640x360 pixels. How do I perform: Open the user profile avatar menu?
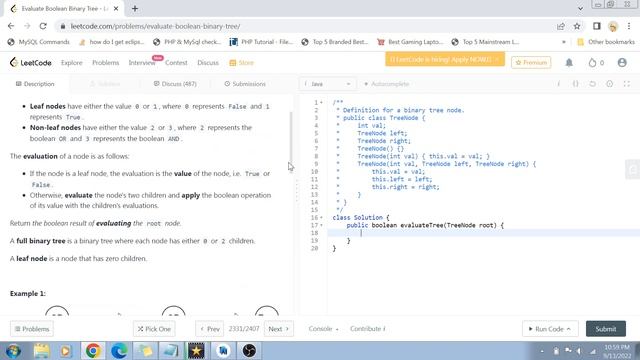pyautogui.click(x=622, y=62)
